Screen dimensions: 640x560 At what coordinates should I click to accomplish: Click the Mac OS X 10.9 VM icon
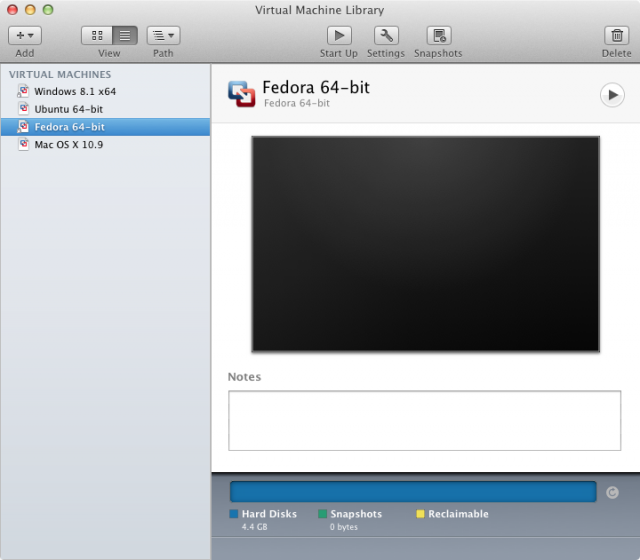tap(23, 144)
